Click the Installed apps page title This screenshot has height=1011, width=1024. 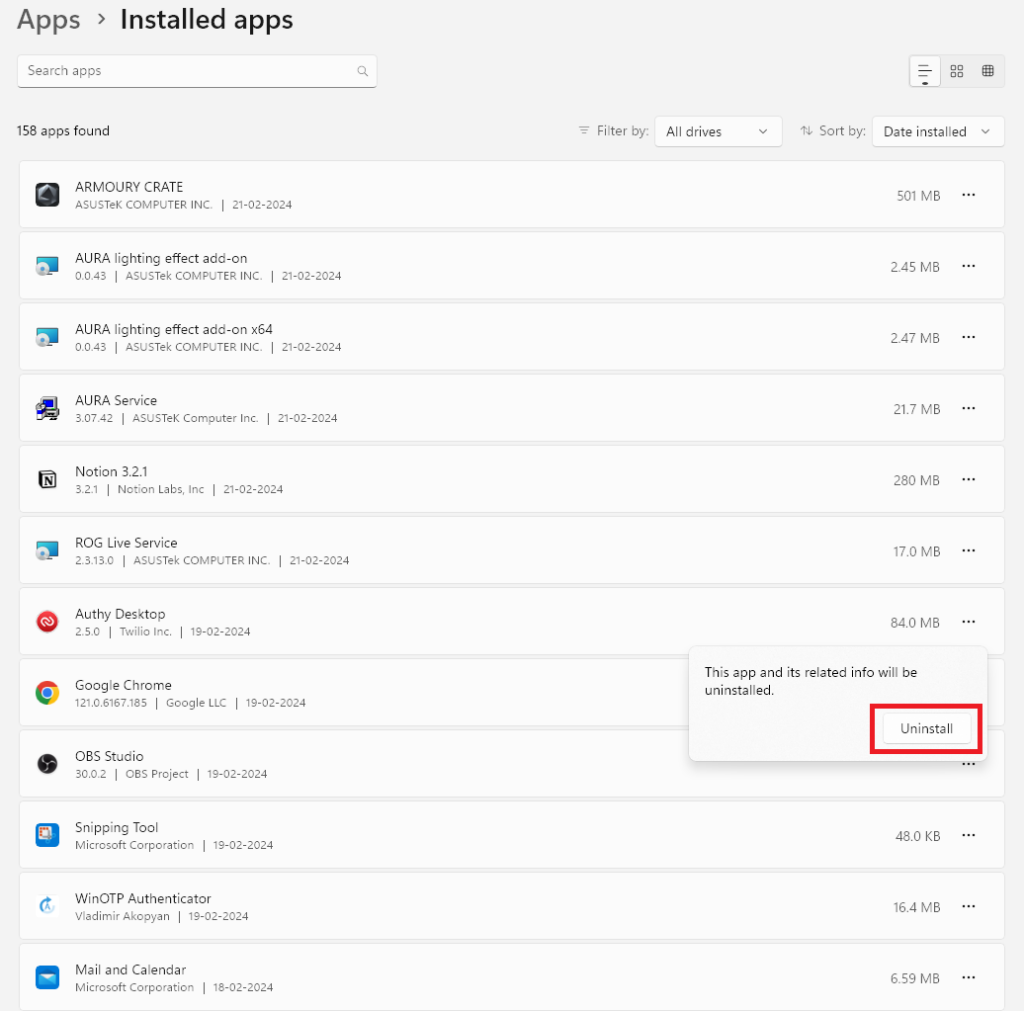pyautogui.click(x=206, y=20)
